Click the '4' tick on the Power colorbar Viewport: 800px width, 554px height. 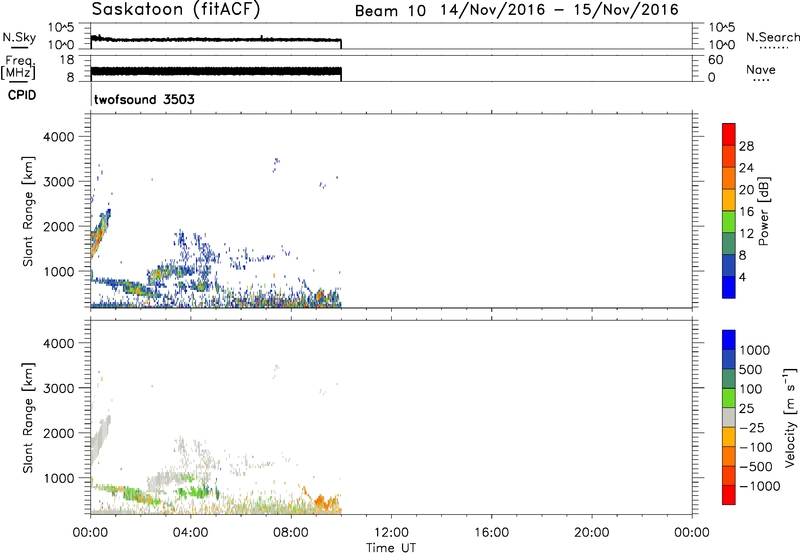pos(742,277)
